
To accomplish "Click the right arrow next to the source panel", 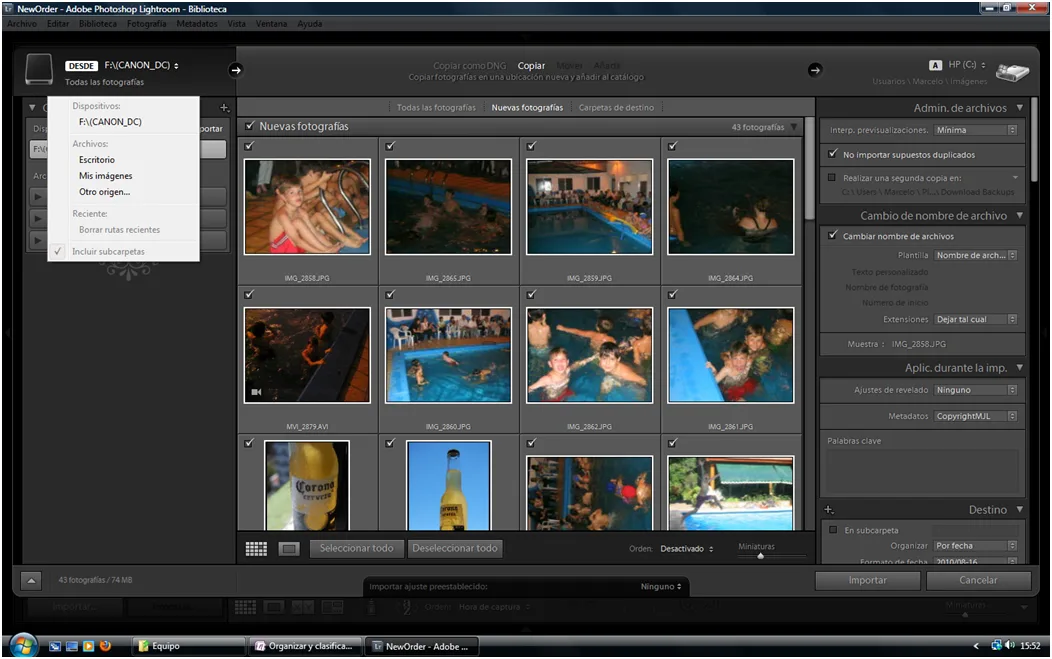I will pos(237,70).
